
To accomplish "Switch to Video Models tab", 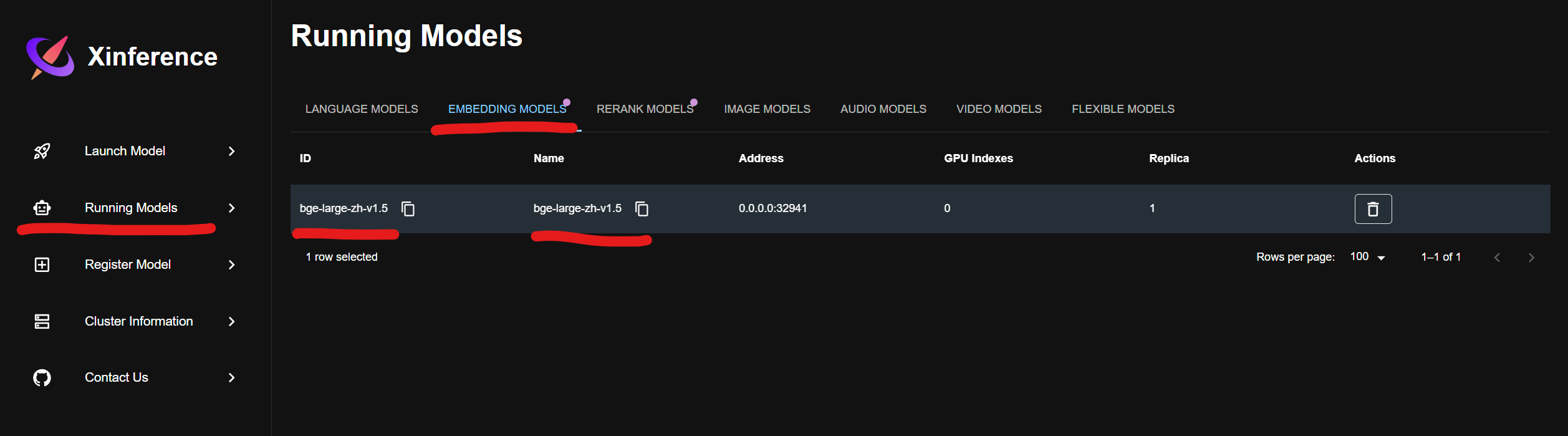I will tap(999, 109).
